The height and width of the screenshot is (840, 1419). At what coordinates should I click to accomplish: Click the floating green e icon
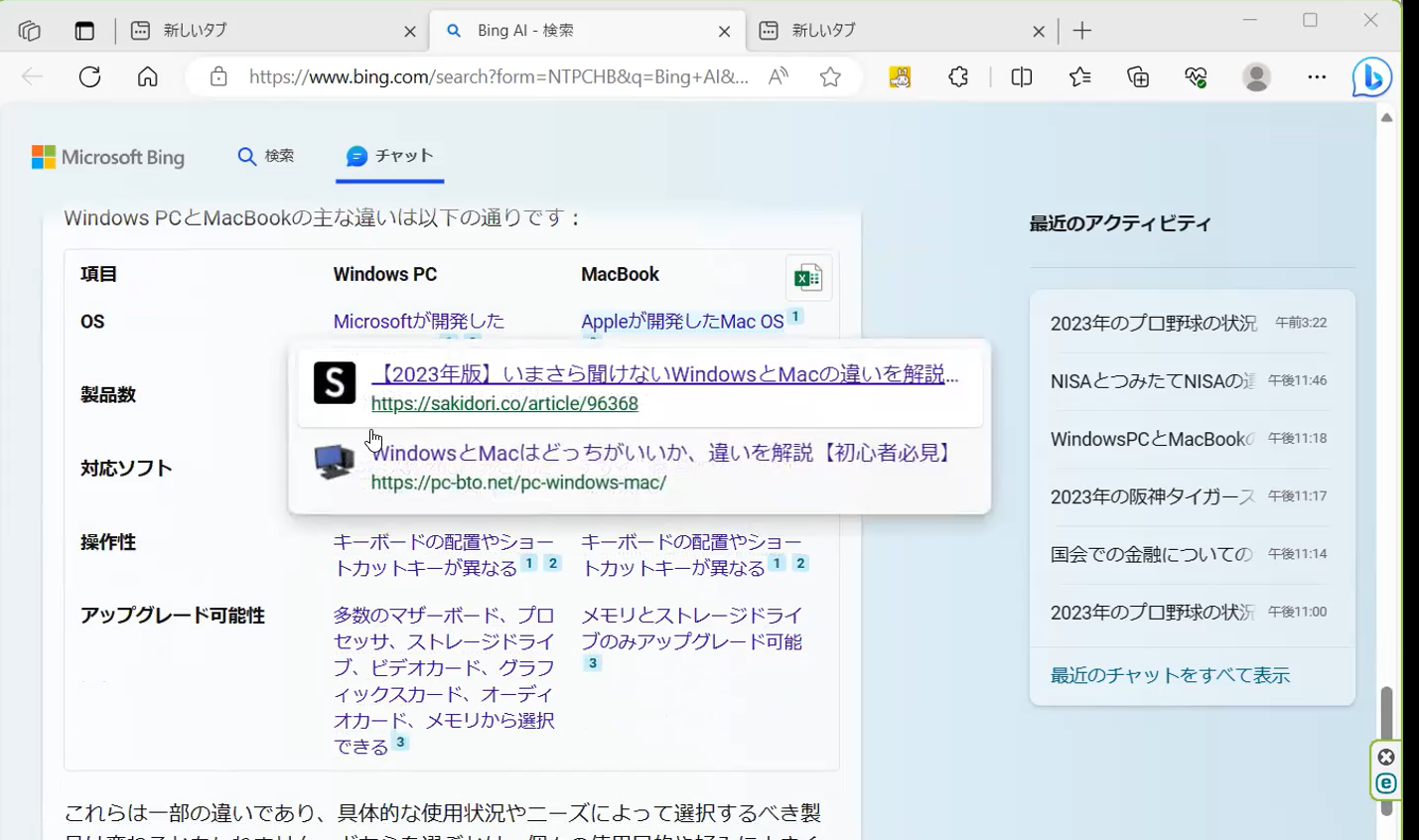(1386, 784)
